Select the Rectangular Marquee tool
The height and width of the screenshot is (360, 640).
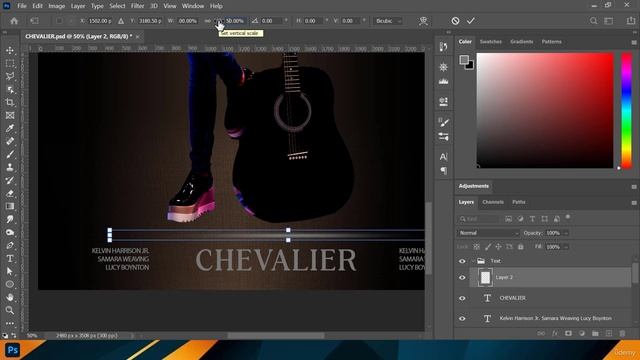coord(10,64)
